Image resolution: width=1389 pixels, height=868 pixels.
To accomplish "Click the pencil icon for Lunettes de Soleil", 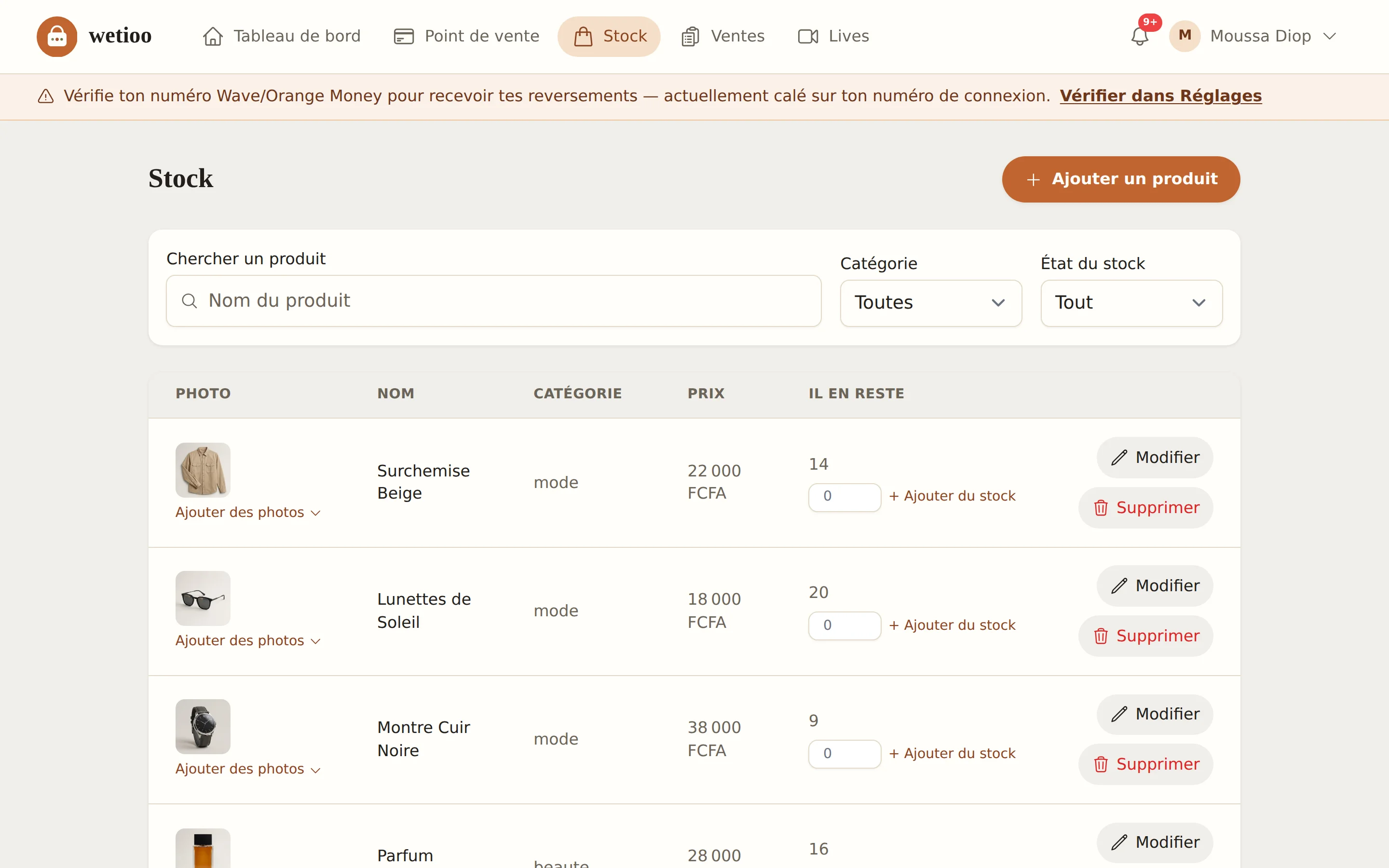I will [1119, 585].
